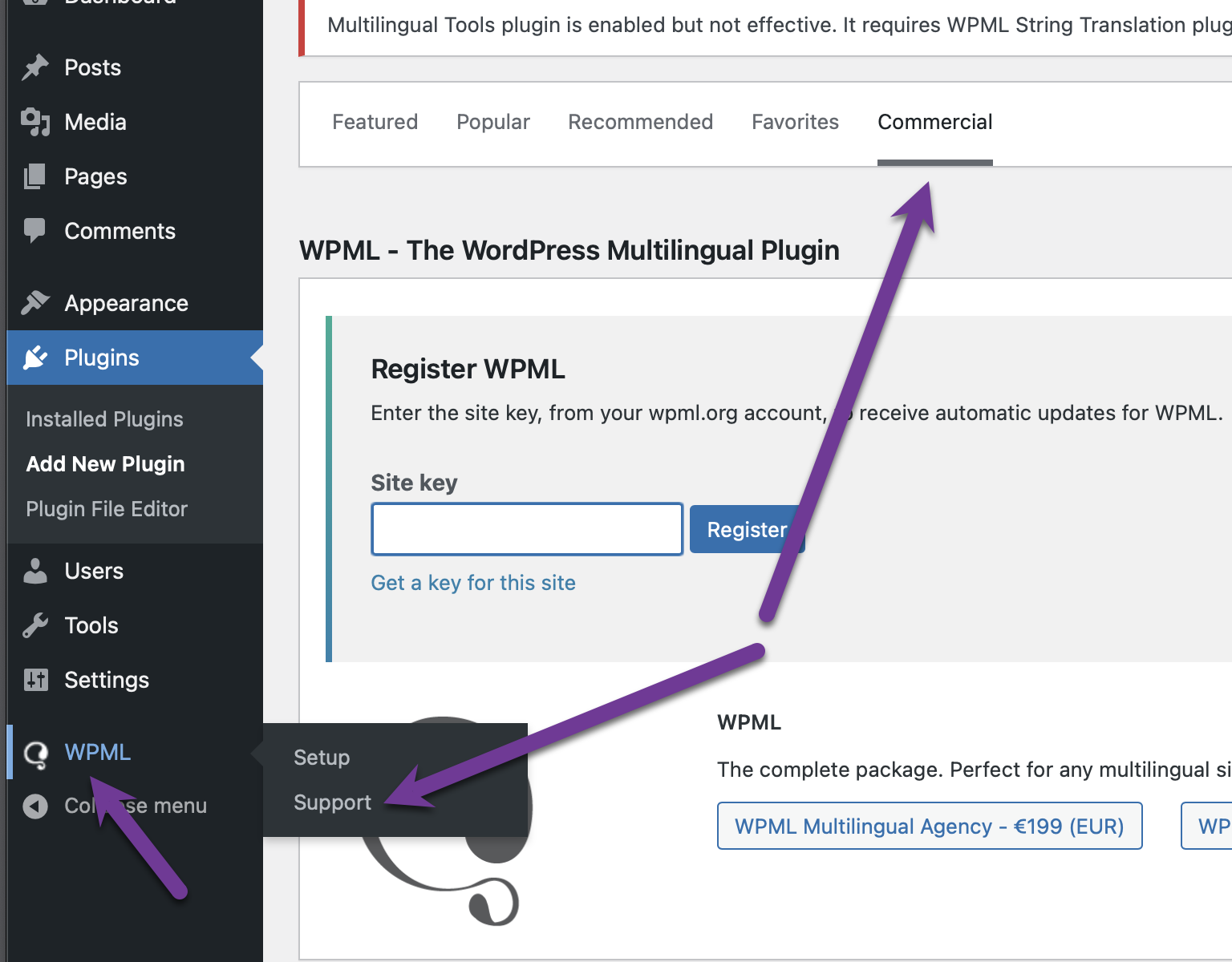Click the Register WPML heading
The height and width of the screenshot is (962, 1232).
468,369
